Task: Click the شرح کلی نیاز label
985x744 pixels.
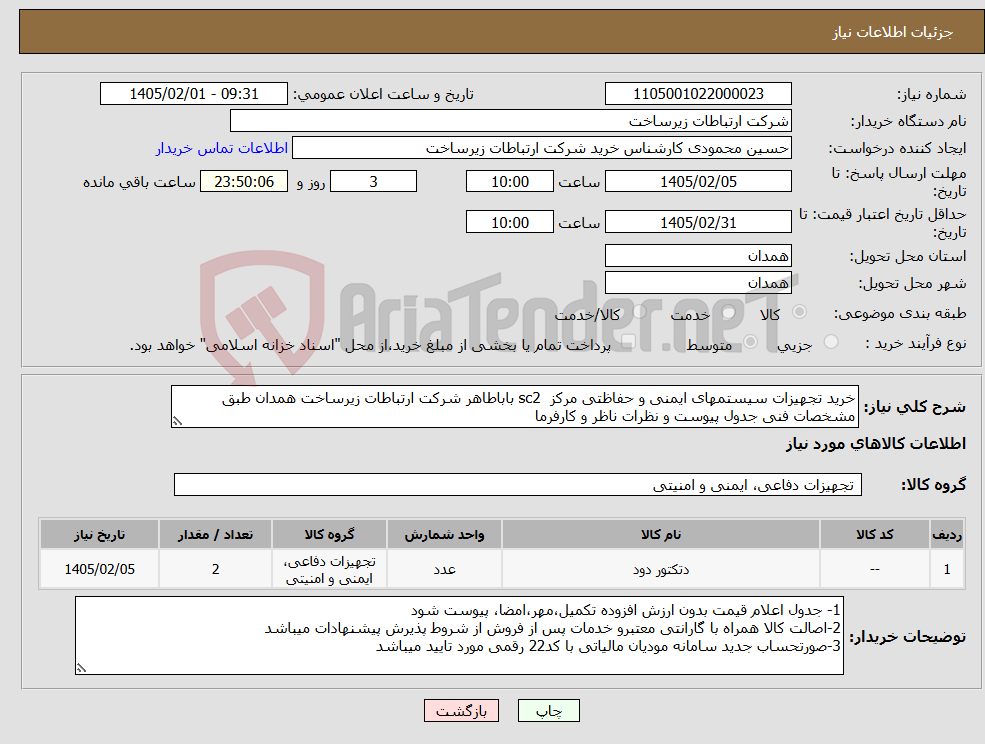Action: click(915, 407)
